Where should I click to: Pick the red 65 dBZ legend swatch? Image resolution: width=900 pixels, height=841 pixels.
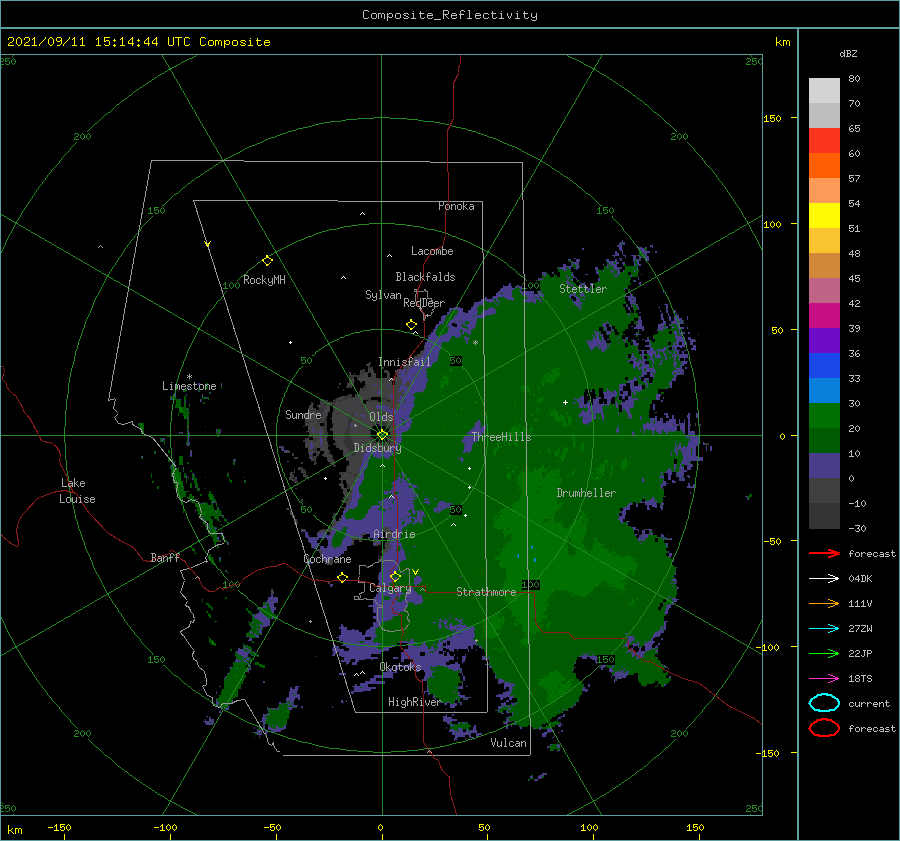[x=824, y=140]
